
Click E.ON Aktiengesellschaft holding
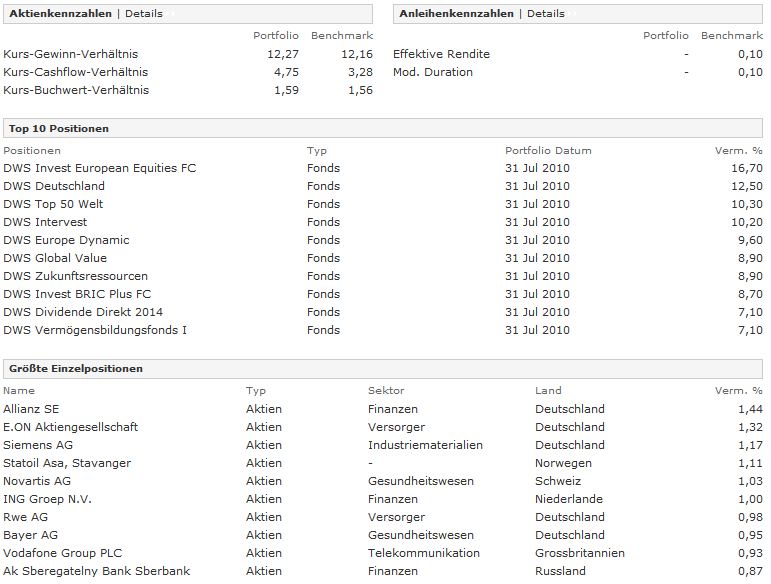70,427
